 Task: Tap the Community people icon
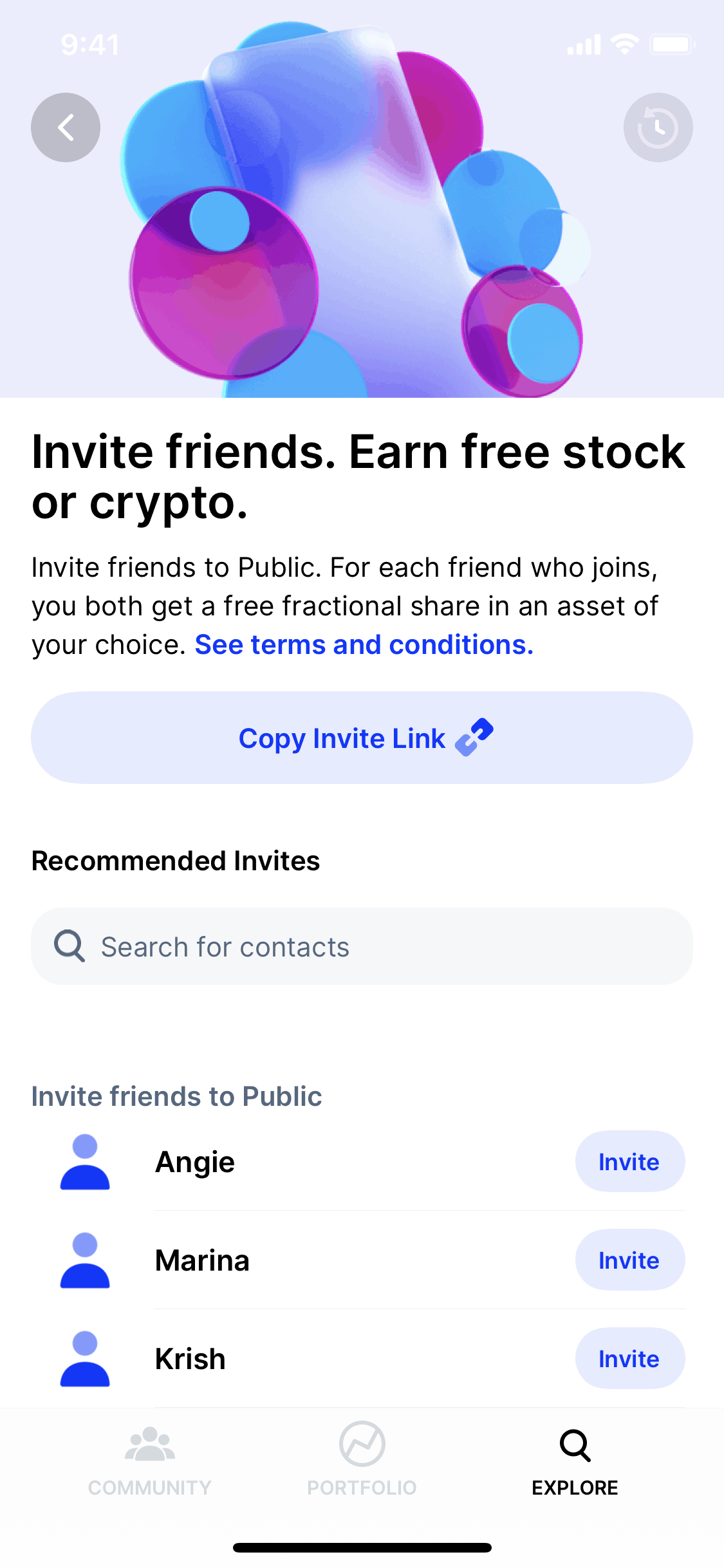pos(149,1445)
